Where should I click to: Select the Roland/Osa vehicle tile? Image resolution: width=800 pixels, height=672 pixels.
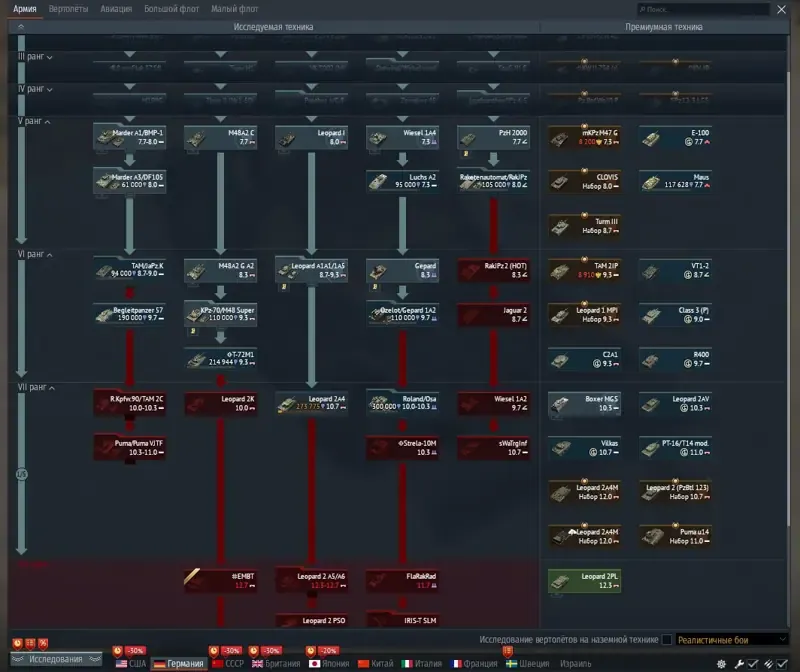(402, 403)
